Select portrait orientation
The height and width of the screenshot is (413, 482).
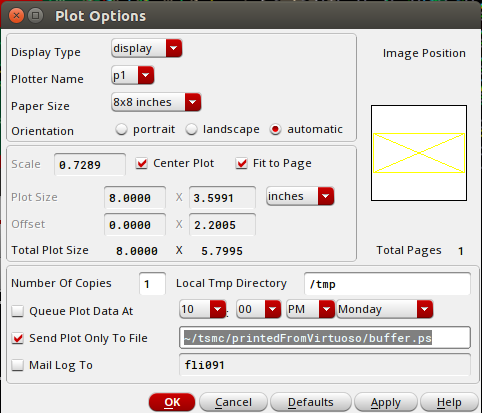[121, 129]
